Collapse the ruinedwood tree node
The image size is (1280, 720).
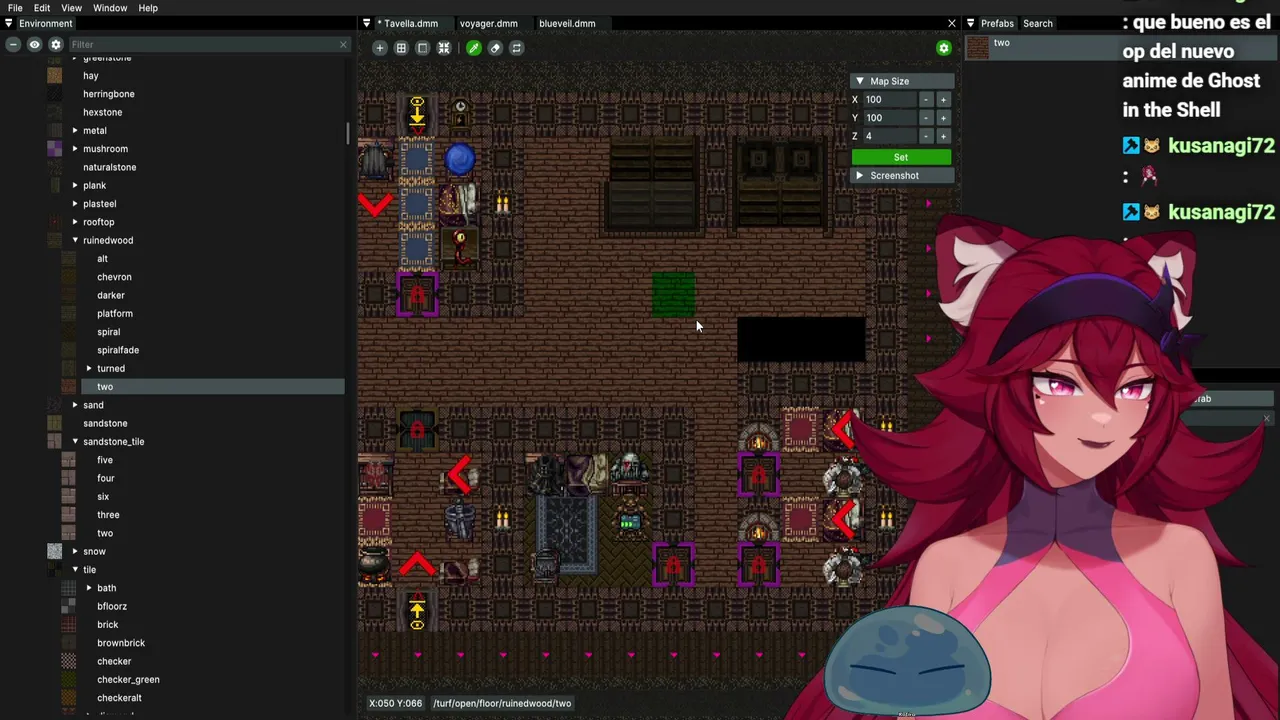pyautogui.click(x=75, y=241)
